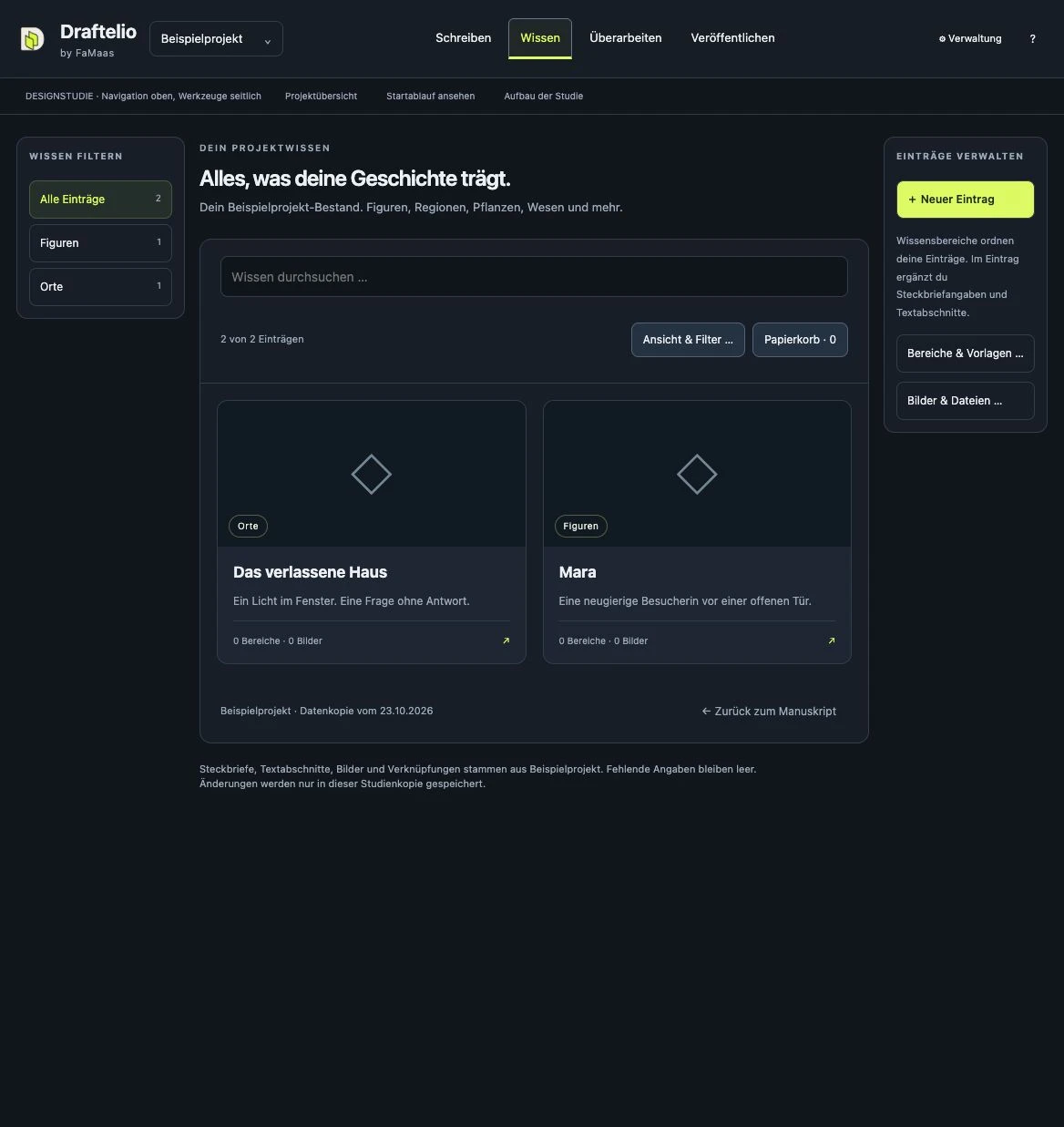
Task: Open Verwaltung settings
Action: point(970,38)
